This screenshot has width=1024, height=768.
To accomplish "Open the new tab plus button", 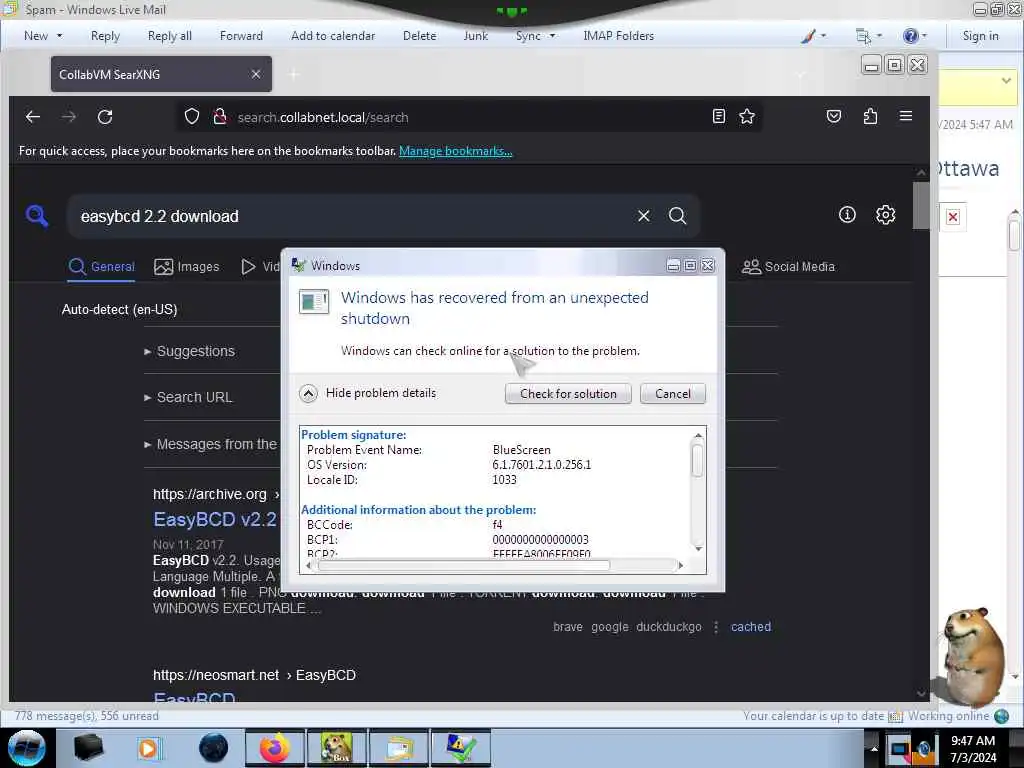I will (294, 74).
